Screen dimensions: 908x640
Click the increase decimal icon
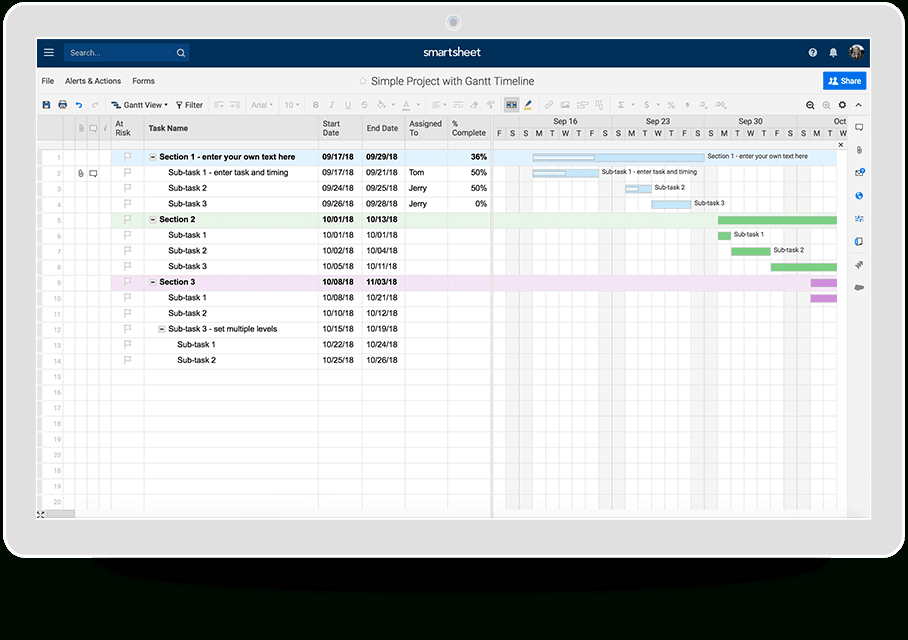(x=720, y=105)
